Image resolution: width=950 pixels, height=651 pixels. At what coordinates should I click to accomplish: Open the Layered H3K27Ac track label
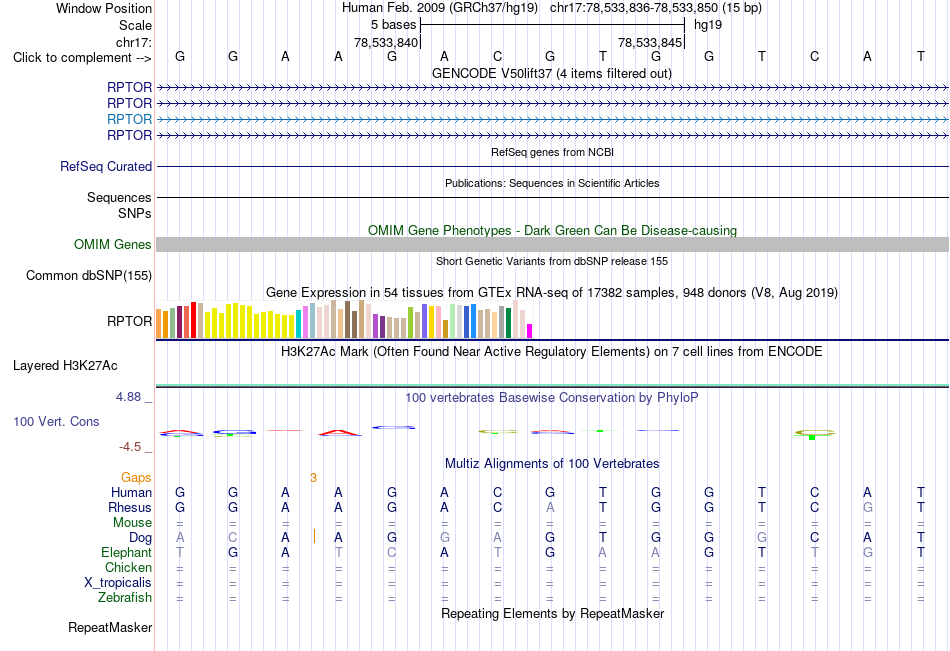[x=65, y=366]
